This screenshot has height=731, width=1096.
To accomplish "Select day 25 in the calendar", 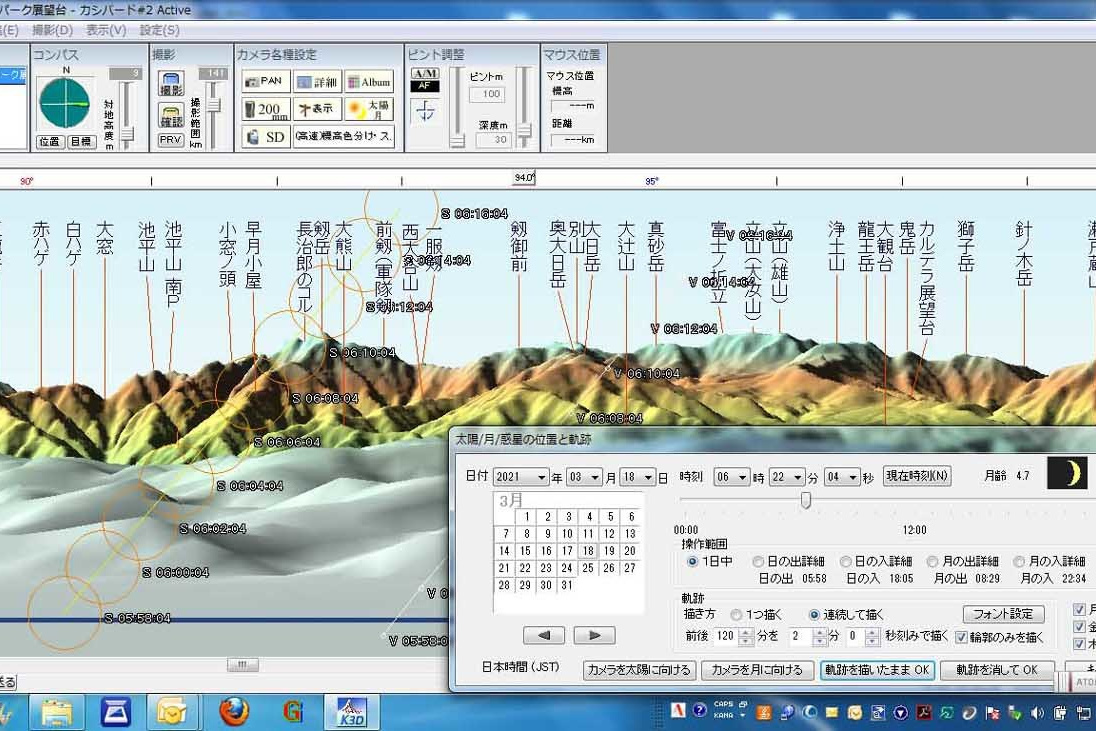I will point(589,568).
